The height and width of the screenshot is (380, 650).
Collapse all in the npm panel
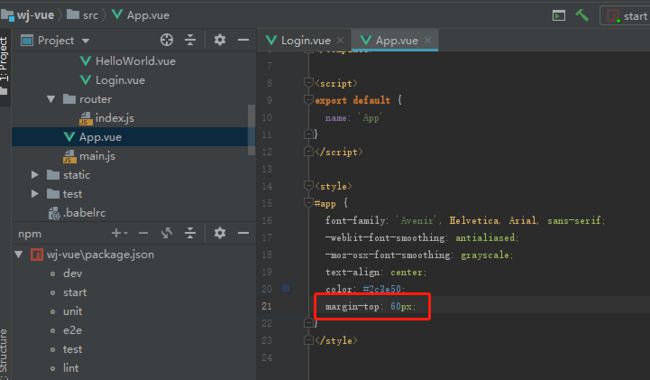coord(190,233)
